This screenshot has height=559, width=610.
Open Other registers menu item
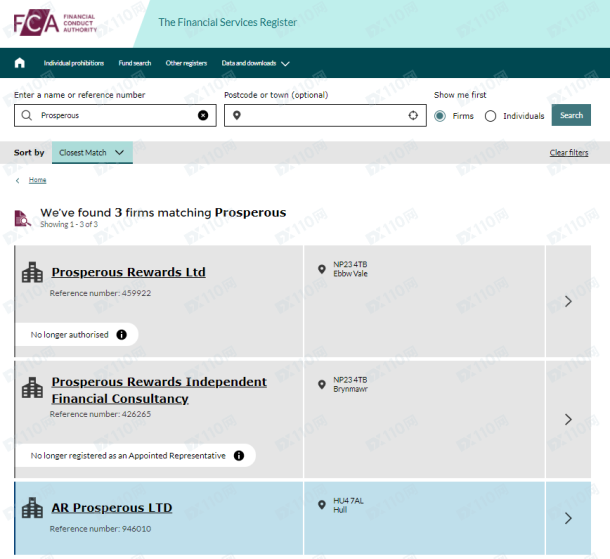(186, 63)
